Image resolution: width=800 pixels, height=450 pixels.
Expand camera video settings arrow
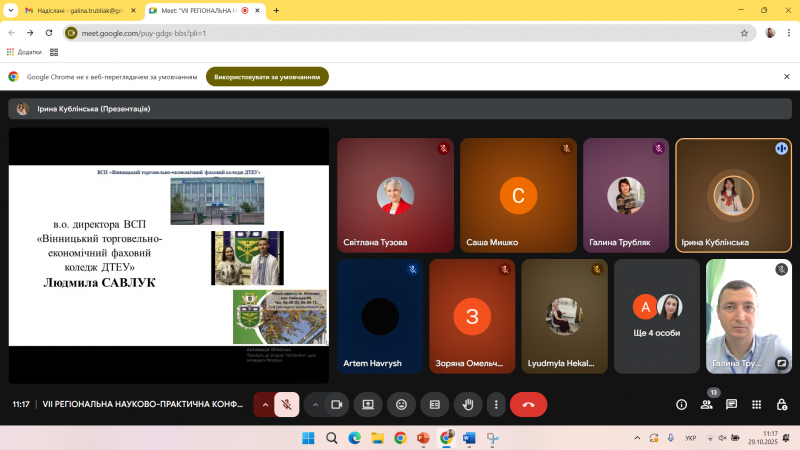click(314, 404)
